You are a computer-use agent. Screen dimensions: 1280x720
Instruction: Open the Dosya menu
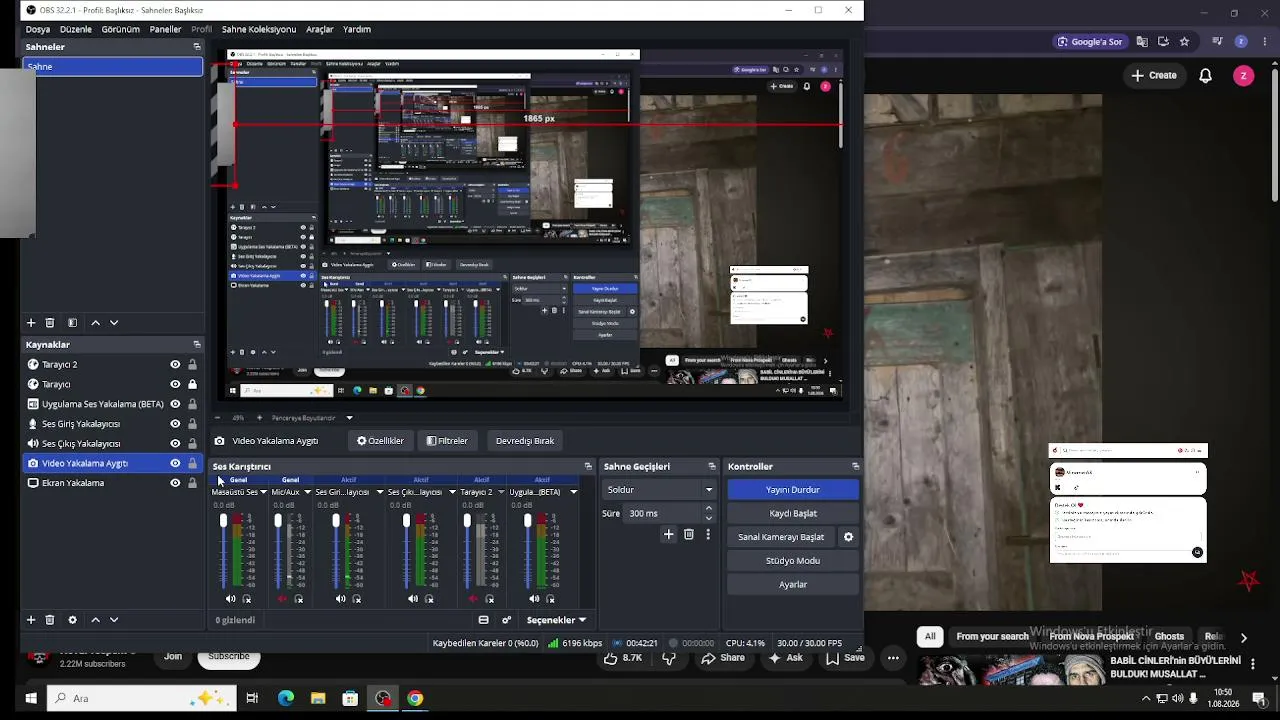[38, 30]
